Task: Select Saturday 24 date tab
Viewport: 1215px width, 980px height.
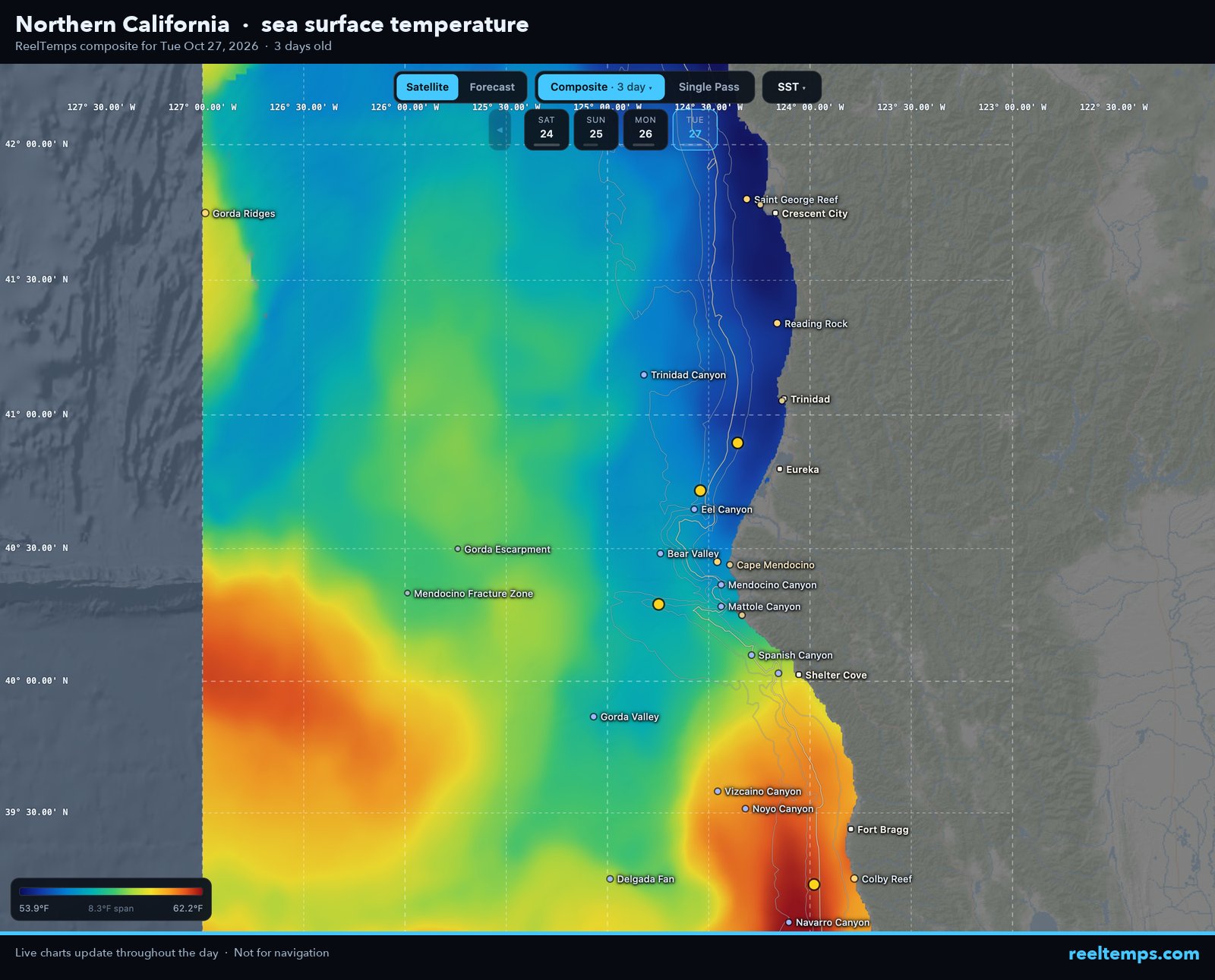Action: click(547, 130)
